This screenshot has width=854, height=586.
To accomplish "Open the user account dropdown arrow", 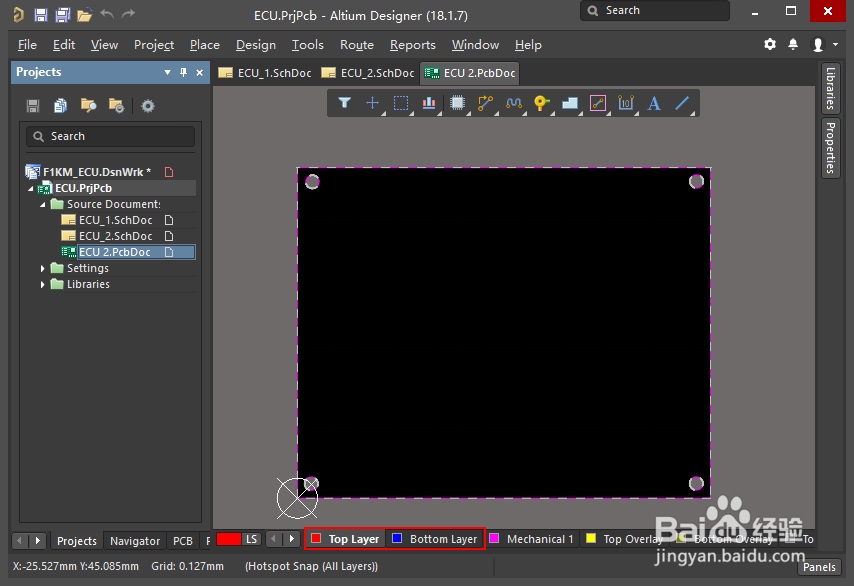I will (835, 45).
